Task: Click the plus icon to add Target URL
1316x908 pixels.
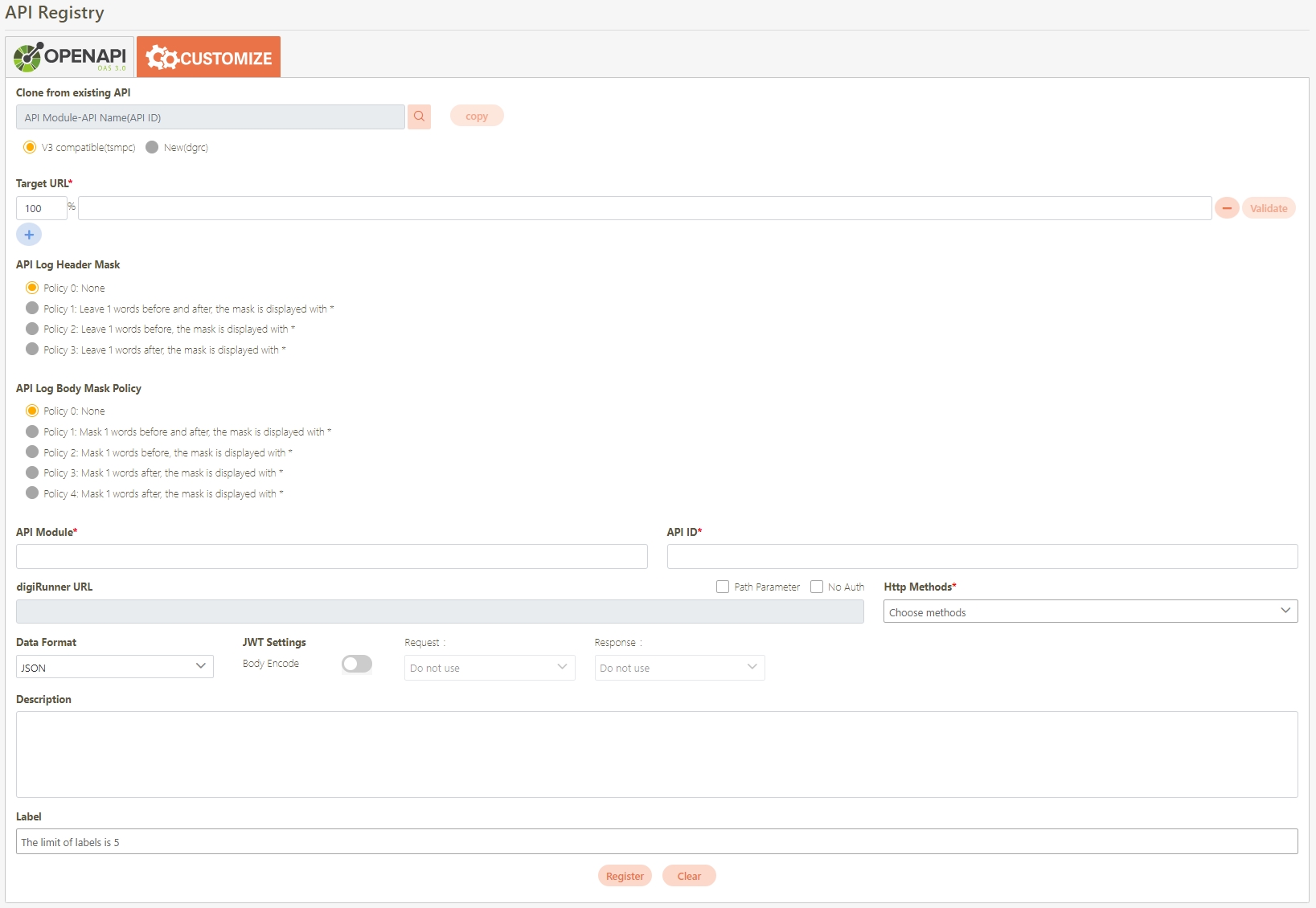Action: pos(29,235)
